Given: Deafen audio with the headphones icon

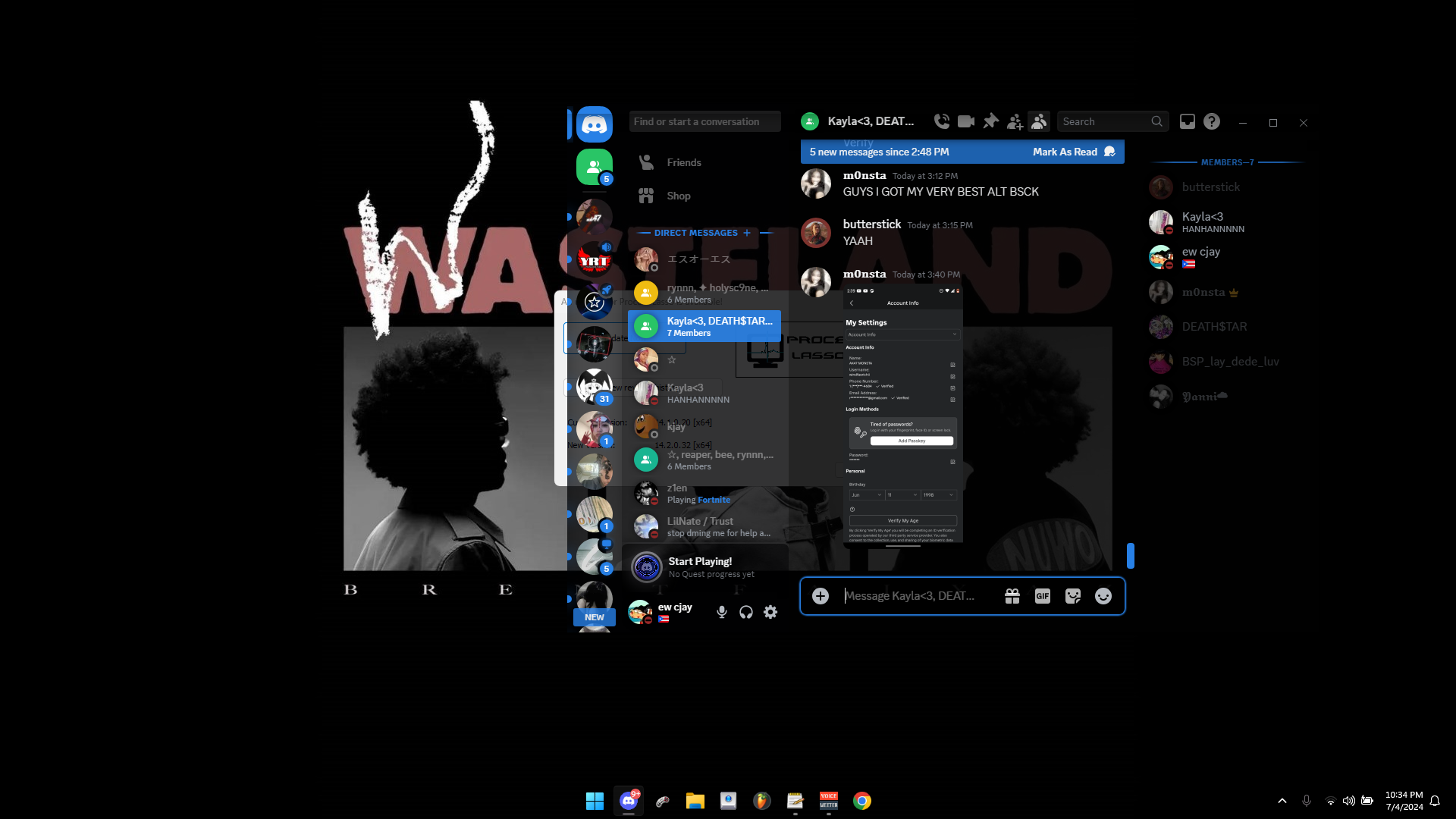Looking at the screenshot, I should (x=746, y=612).
